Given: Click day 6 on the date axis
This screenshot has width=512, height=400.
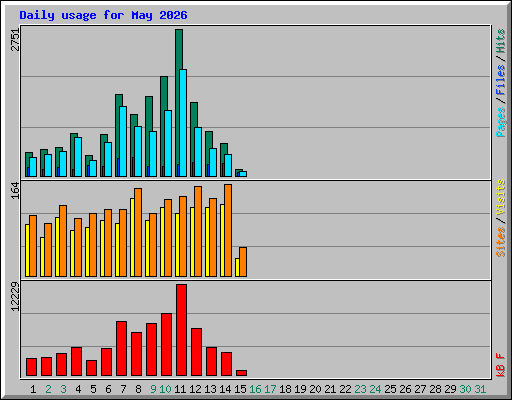Looking at the screenshot, I should (108, 389).
